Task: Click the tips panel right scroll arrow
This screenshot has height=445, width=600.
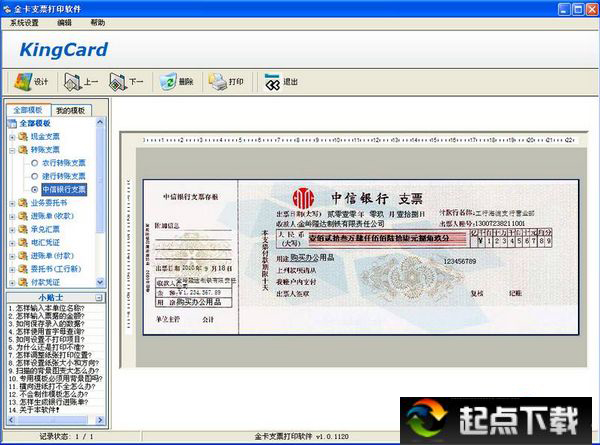Action: [x=100, y=420]
